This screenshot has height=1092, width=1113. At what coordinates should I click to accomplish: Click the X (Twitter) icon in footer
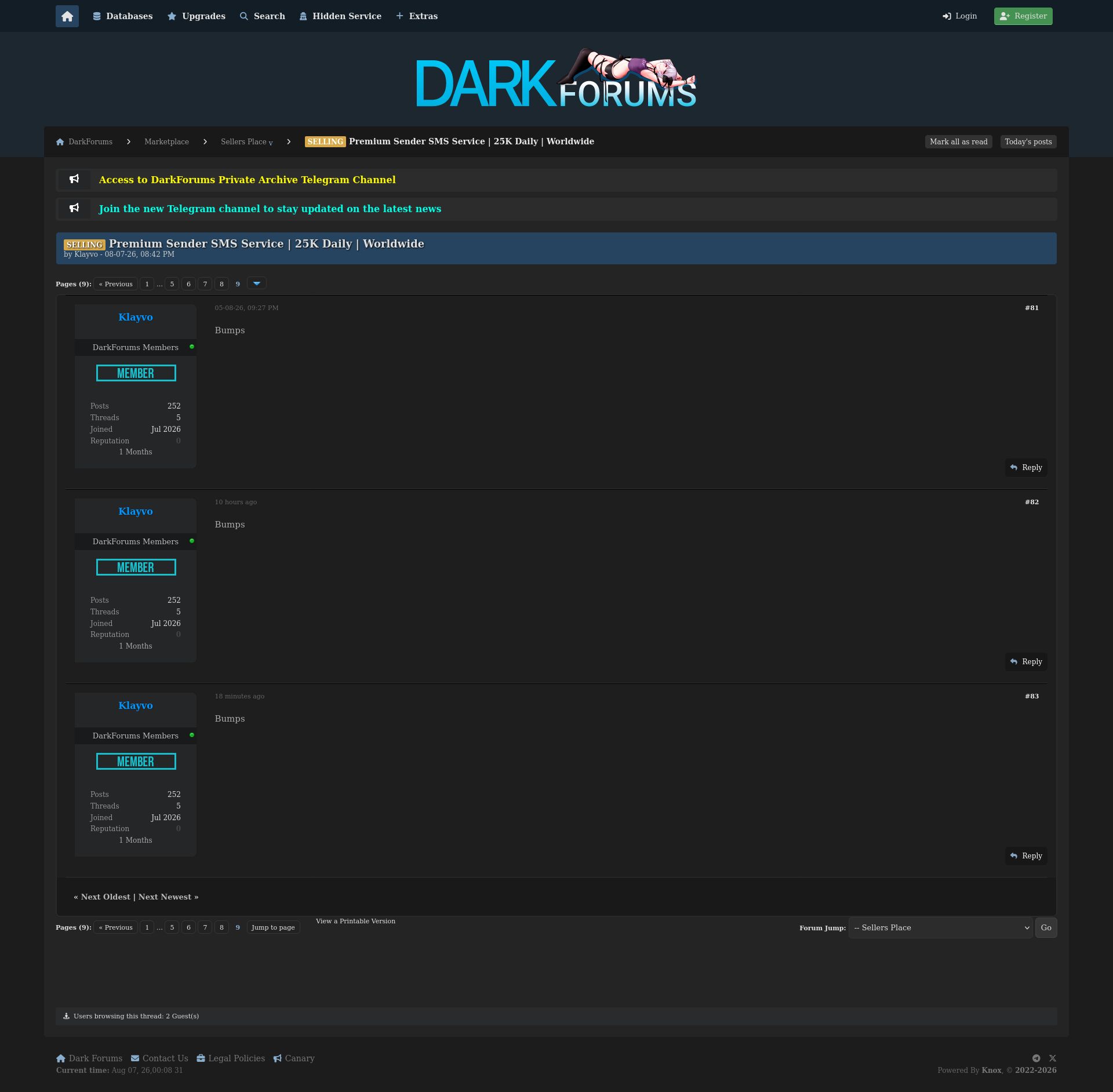point(1053,1058)
